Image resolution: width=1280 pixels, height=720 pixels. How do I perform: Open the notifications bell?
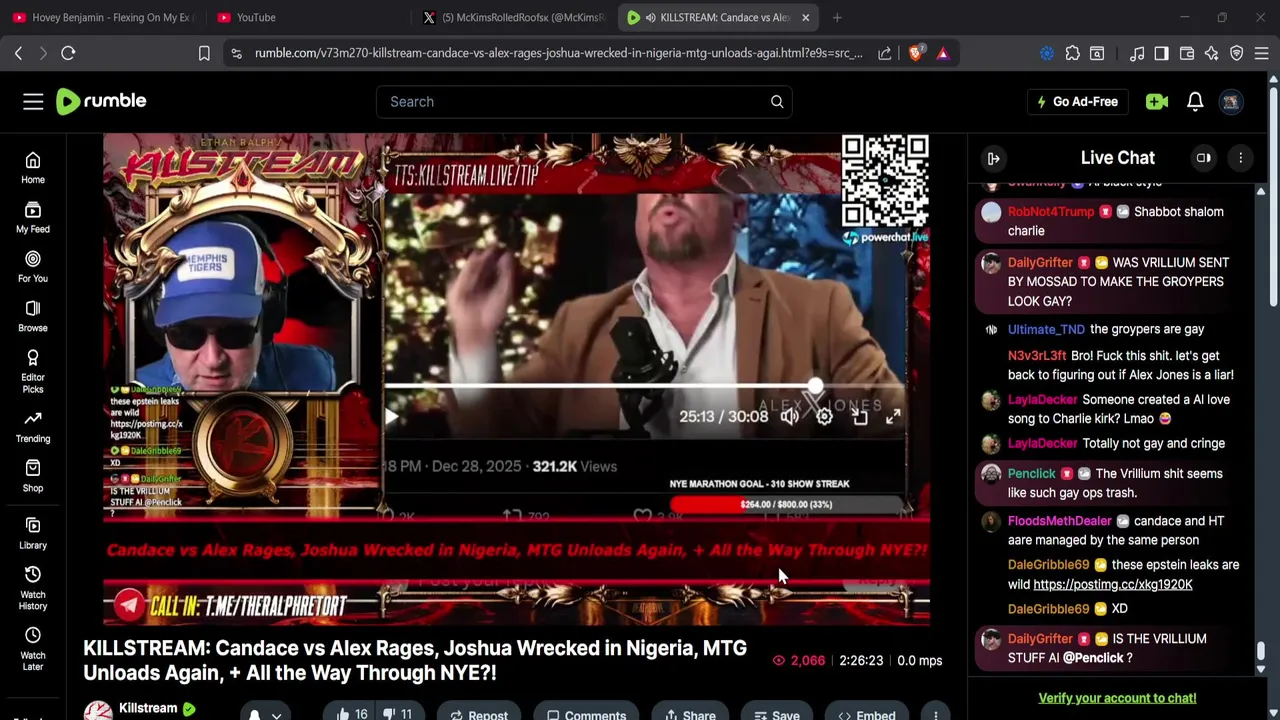point(1195,101)
